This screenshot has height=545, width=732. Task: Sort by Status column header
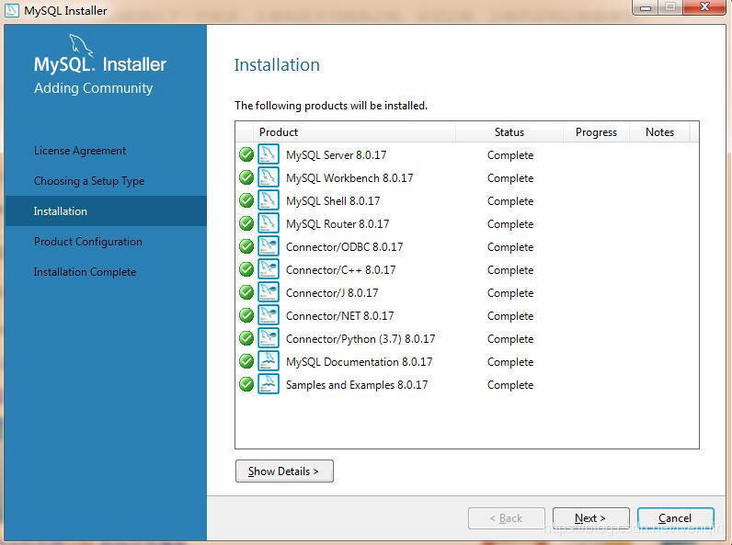click(509, 132)
